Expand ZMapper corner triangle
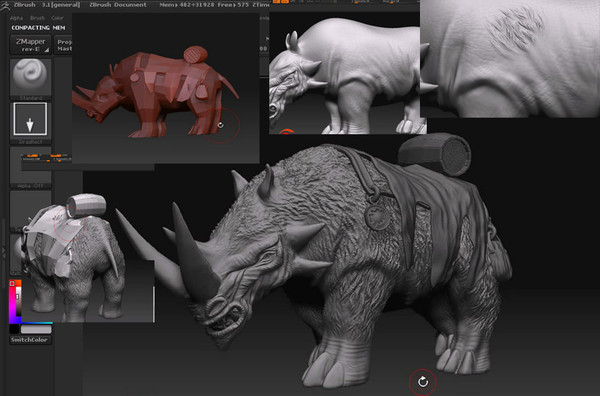The height and width of the screenshot is (396, 600). (x=47, y=50)
